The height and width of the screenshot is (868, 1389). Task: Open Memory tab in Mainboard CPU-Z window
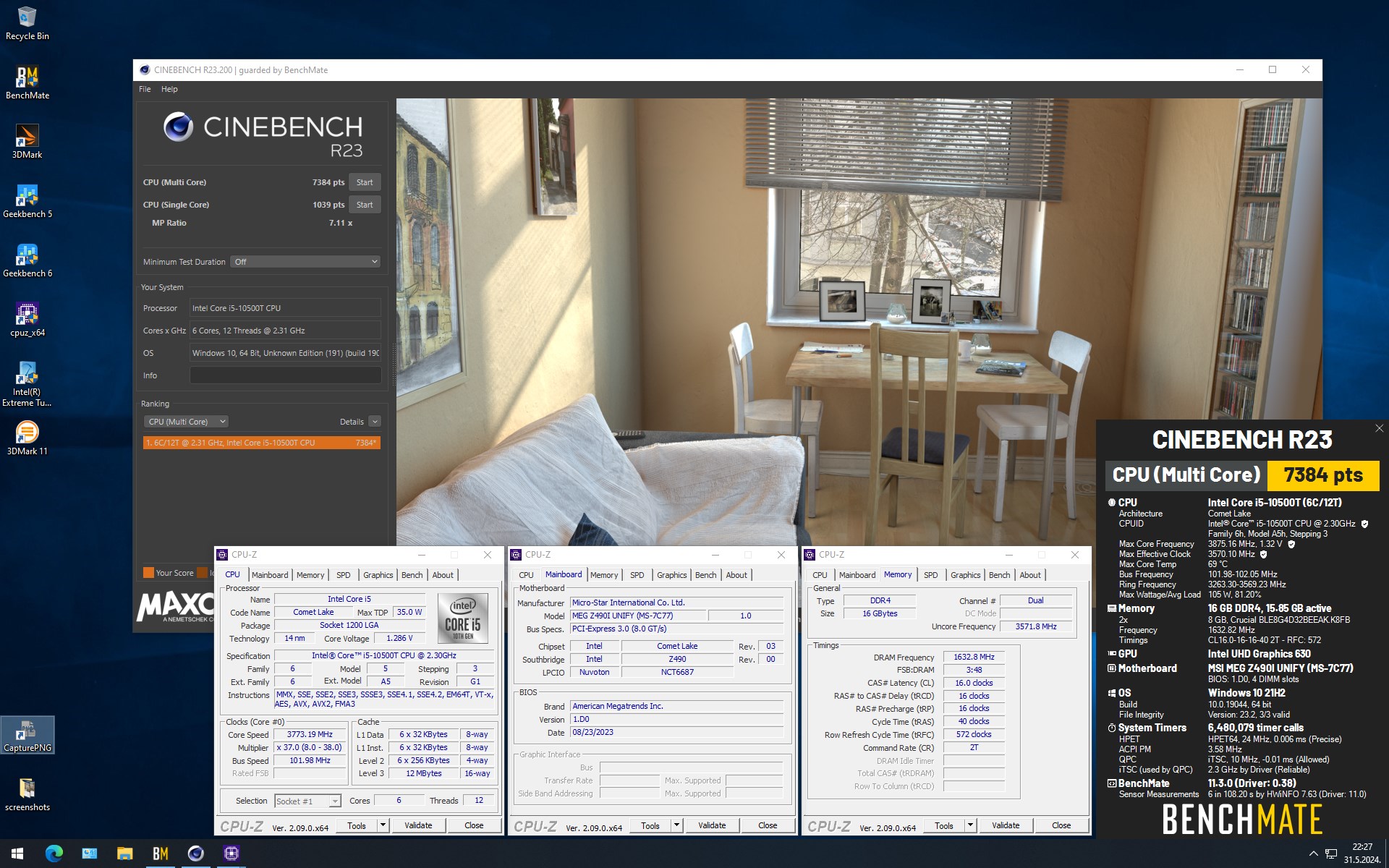coord(604,575)
